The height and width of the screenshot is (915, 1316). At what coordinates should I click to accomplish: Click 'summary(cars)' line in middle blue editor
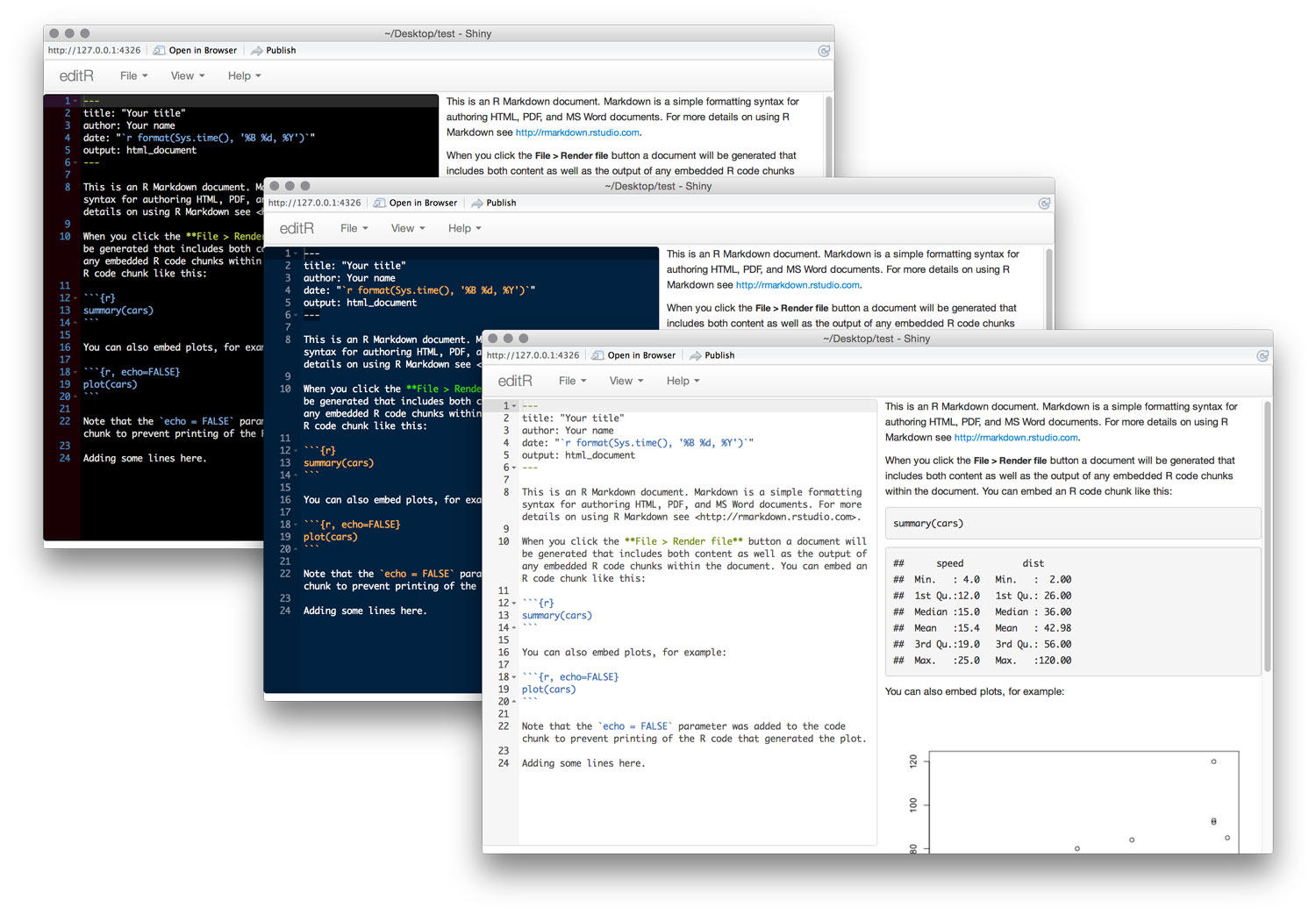[339, 463]
